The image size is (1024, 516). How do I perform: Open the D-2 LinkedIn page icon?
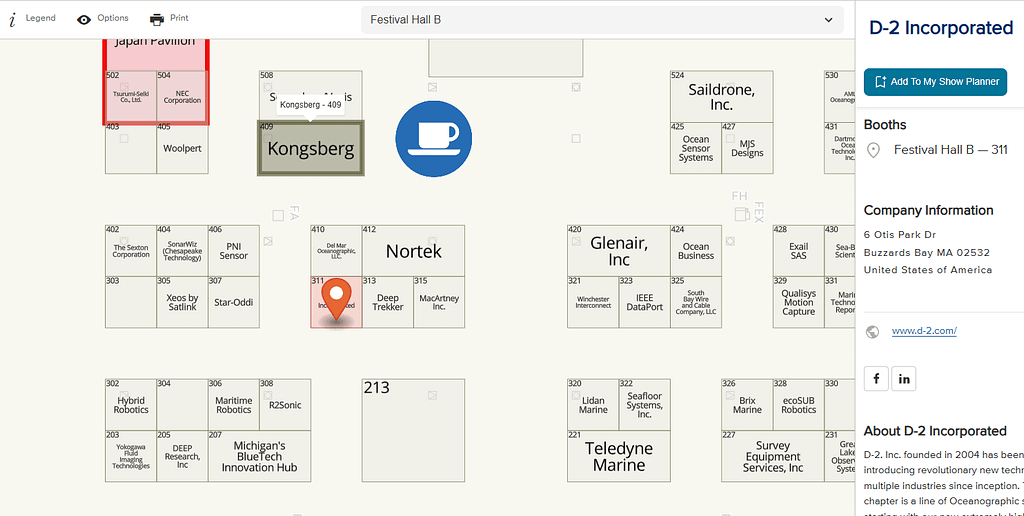point(904,379)
